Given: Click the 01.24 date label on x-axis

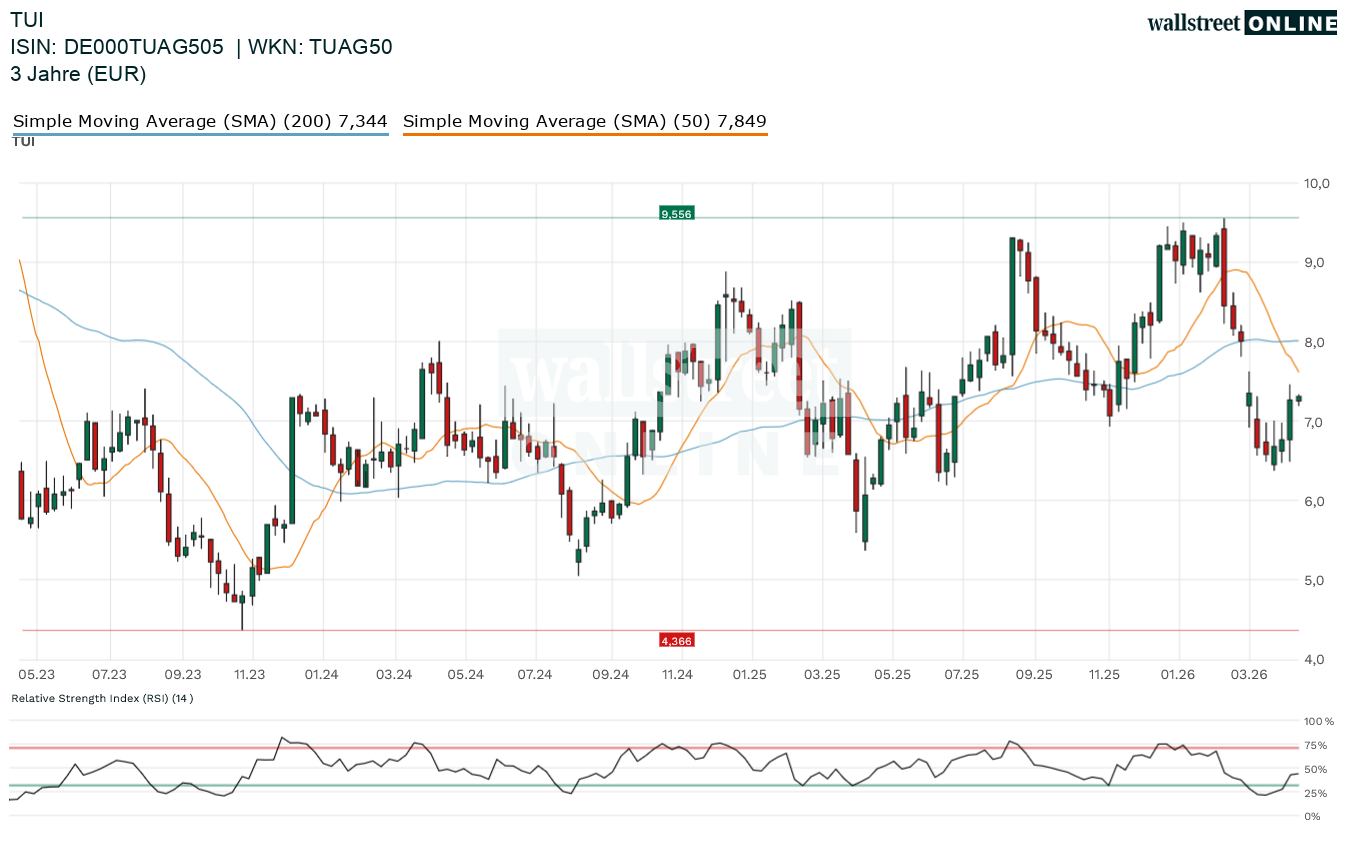Looking at the screenshot, I should (x=322, y=675).
